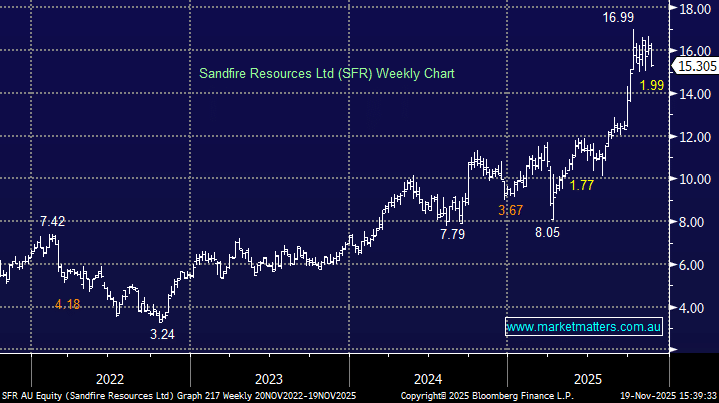The height and width of the screenshot is (403, 719).
Task: Select the 2023 year axis label
Action: pos(268,379)
